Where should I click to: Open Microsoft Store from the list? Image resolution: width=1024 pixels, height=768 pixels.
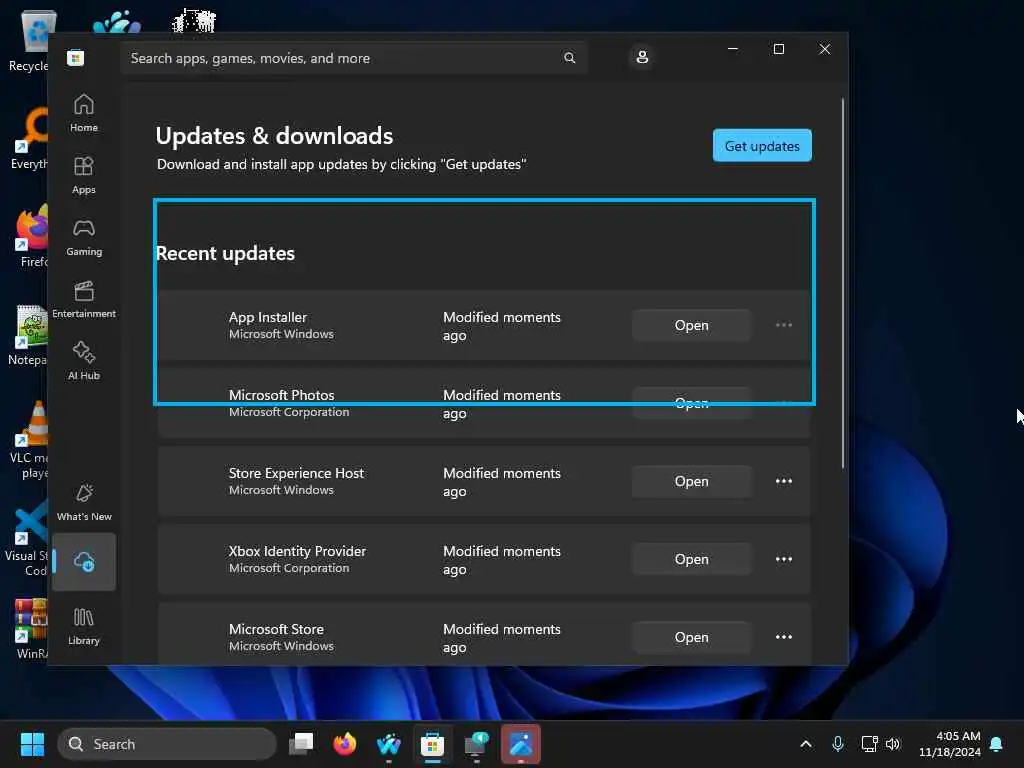[692, 637]
